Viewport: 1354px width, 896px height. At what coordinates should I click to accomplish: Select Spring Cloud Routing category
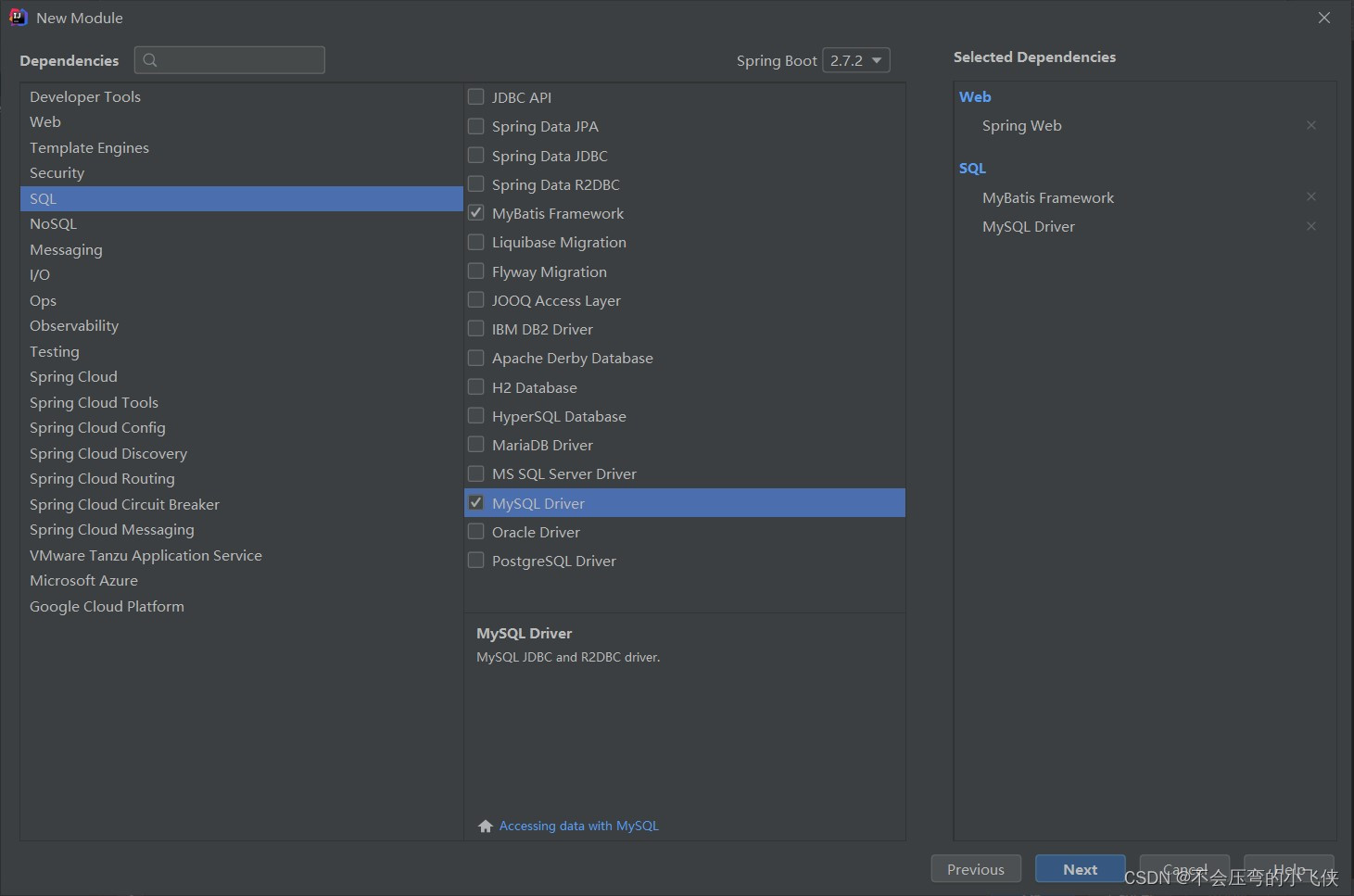(242, 479)
